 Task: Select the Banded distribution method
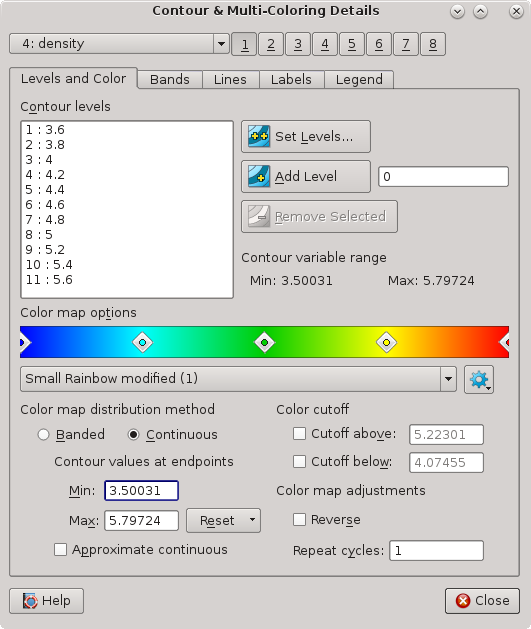pos(43,434)
